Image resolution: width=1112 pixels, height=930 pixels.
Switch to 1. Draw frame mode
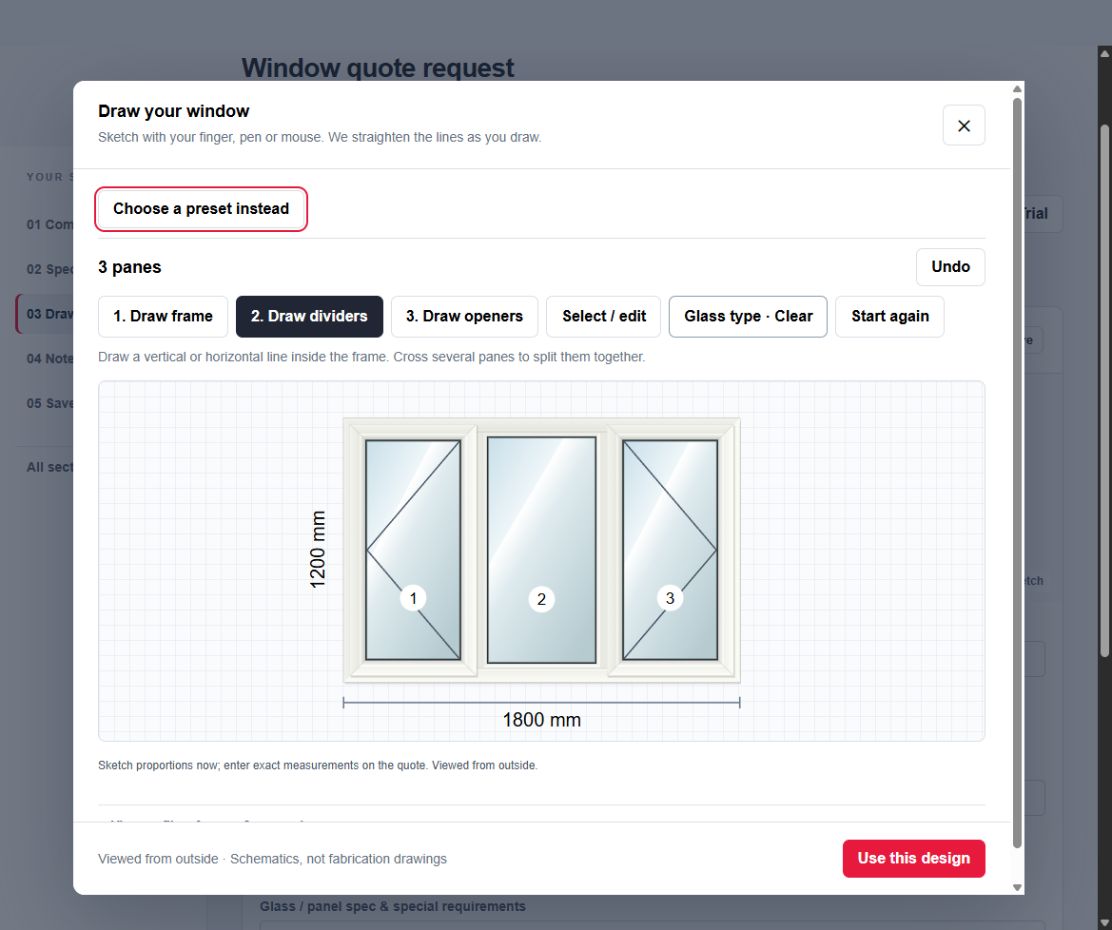pyautogui.click(x=162, y=316)
